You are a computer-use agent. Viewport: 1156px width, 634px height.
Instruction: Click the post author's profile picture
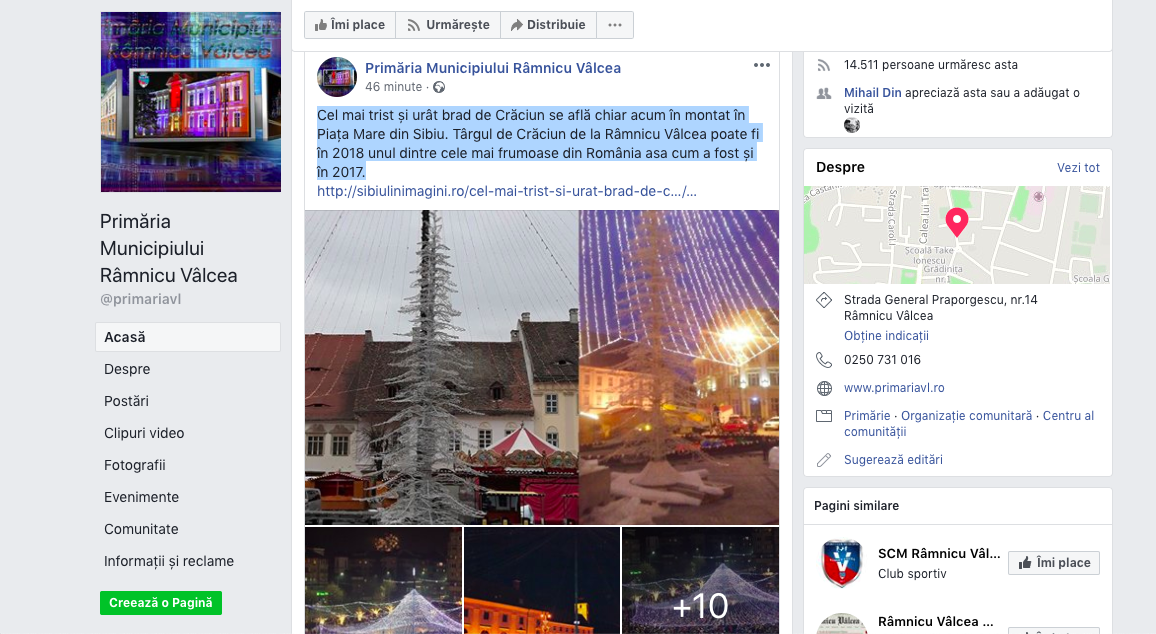click(337, 77)
